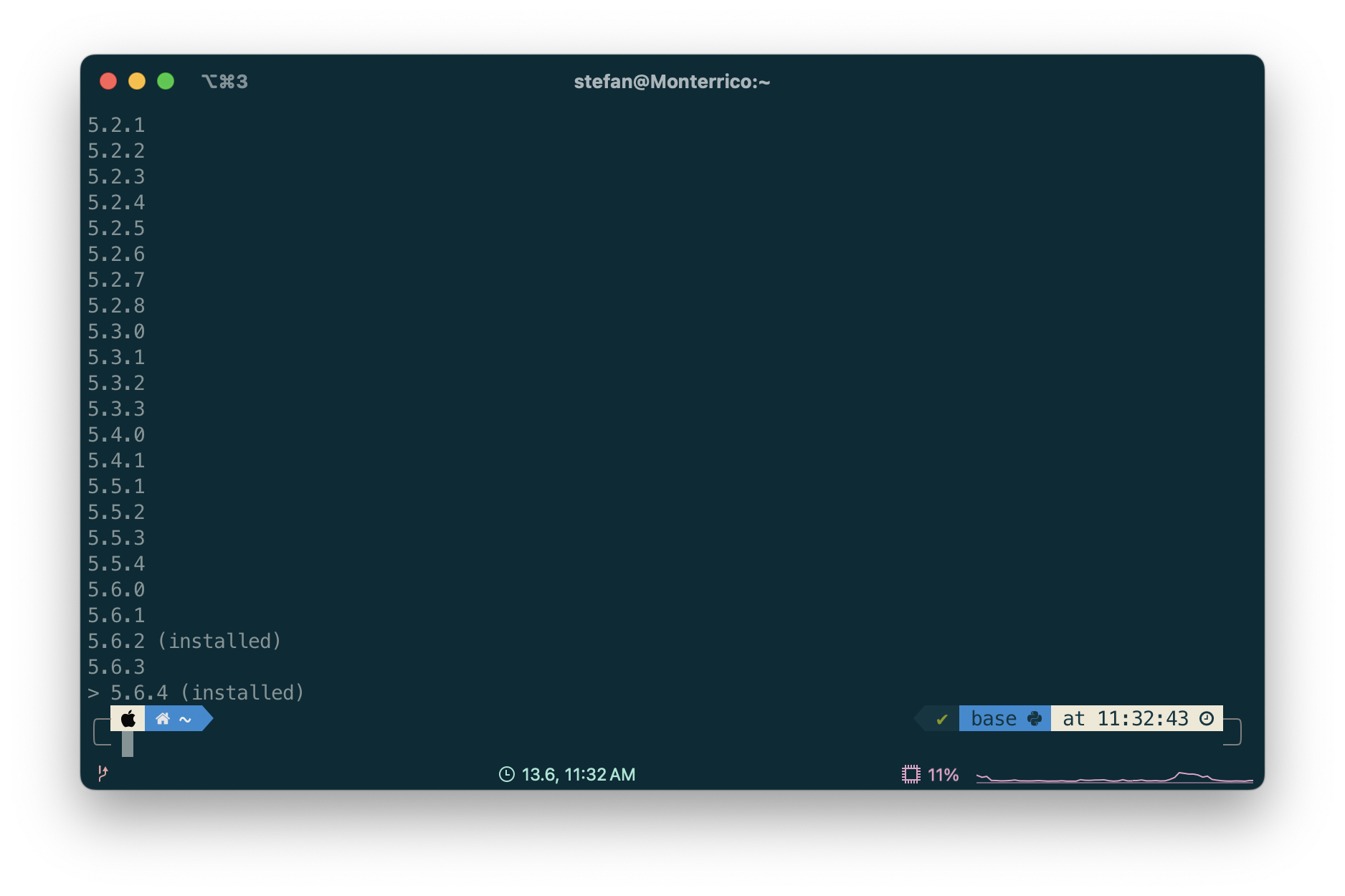This screenshot has width=1345, height=896.
Task: Click the 11% CPU reading
Action: click(943, 775)
